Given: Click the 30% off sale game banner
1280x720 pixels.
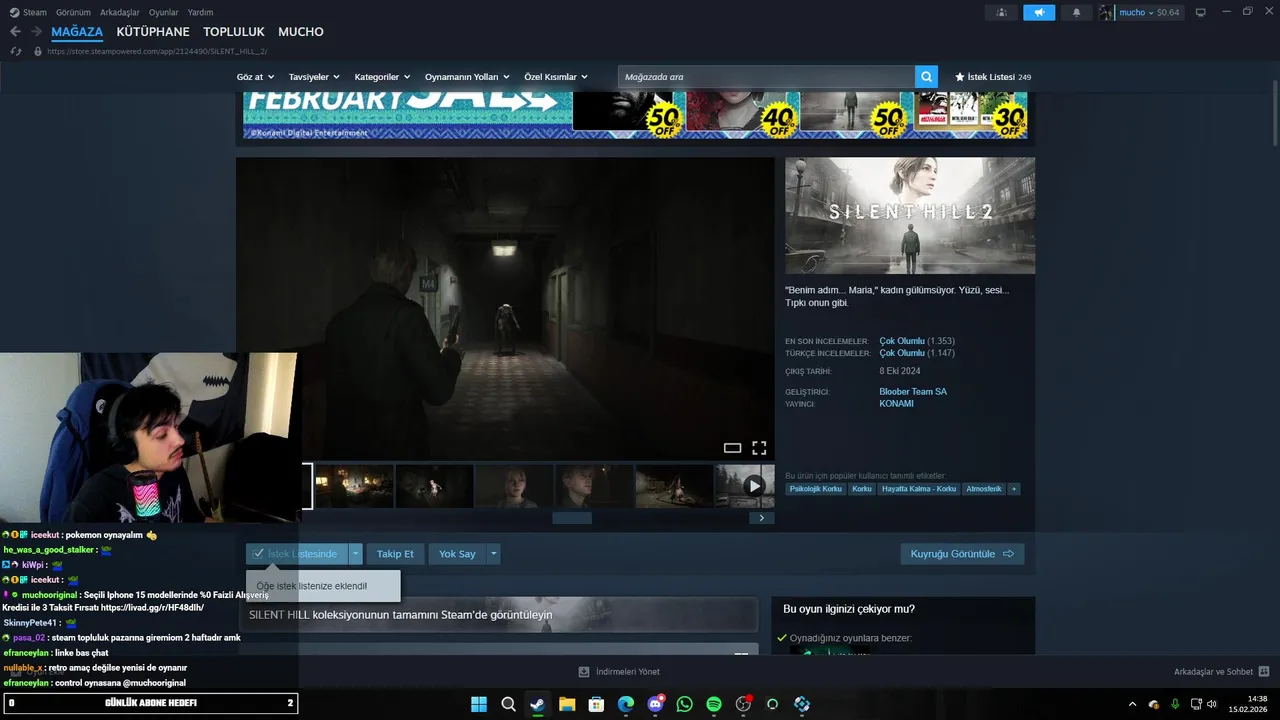Looking at the screenshot, I should (971, 113).
